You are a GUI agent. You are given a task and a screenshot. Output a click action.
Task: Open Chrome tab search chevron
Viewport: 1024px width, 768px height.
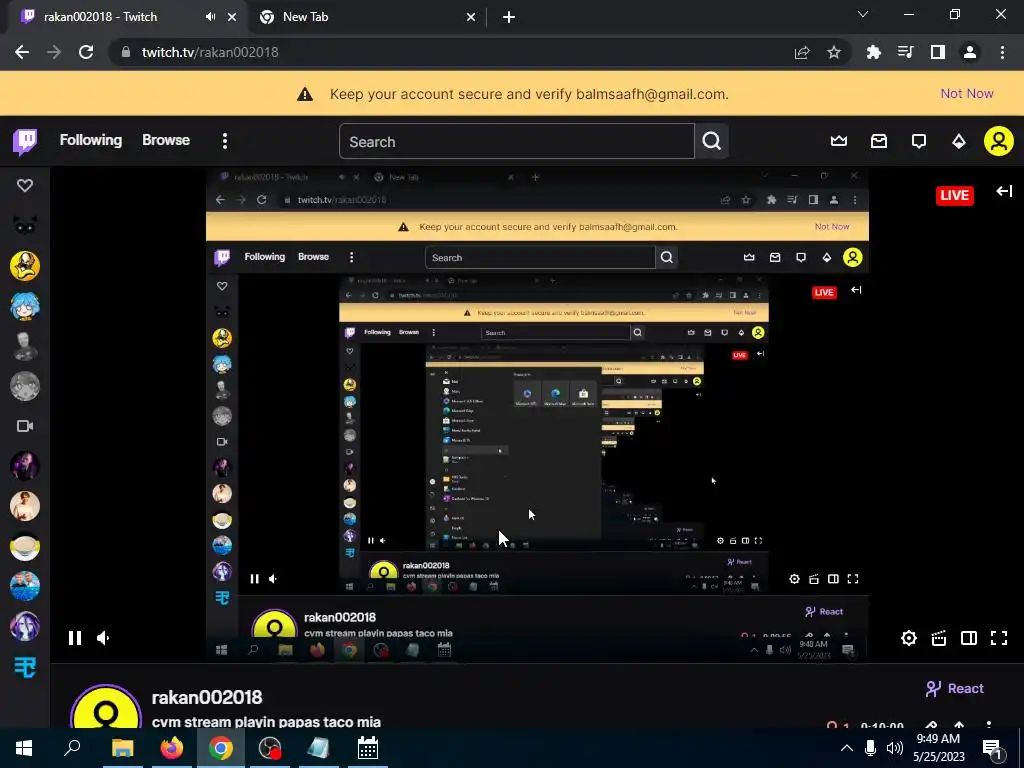863,14
